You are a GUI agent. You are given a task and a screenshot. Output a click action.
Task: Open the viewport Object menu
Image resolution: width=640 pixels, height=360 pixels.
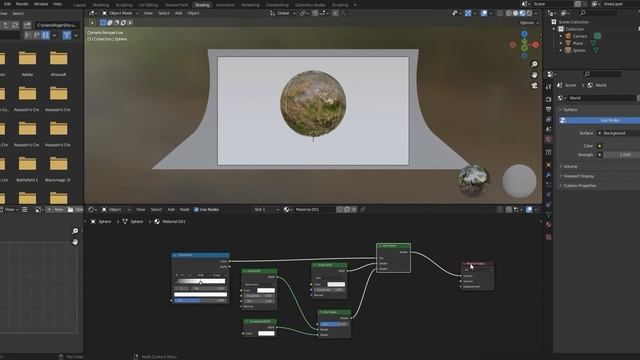coord(193,13)
